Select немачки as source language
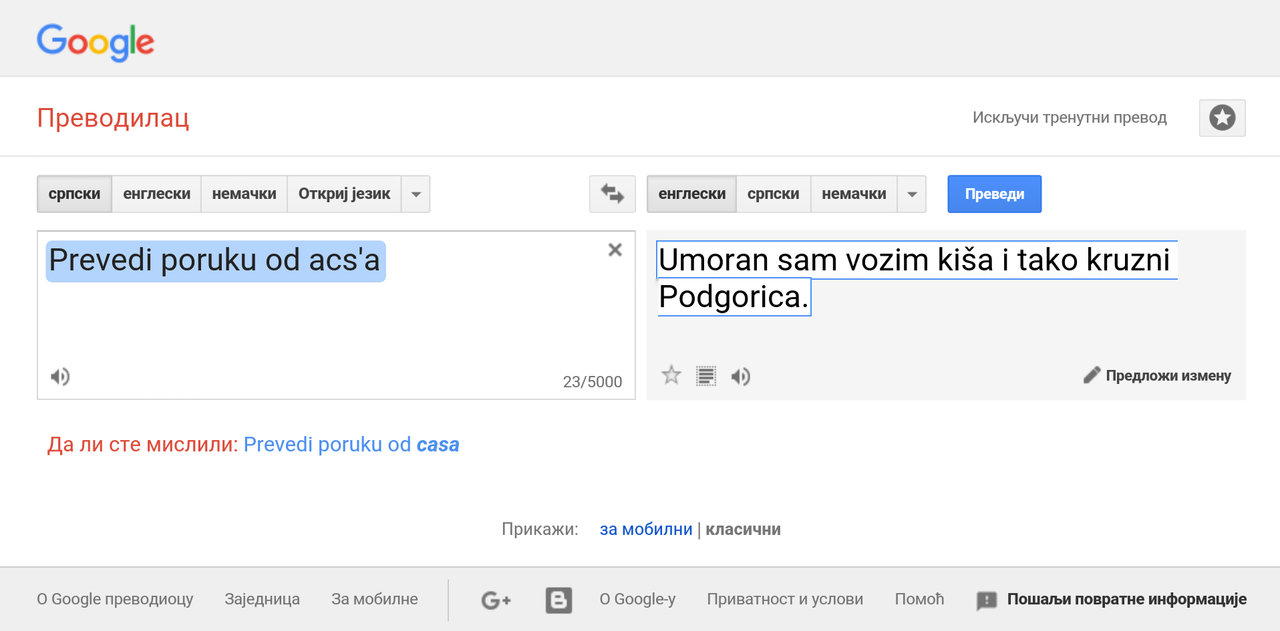The height and width of the screenshot is (631, 1280). [x=244, y=194]
